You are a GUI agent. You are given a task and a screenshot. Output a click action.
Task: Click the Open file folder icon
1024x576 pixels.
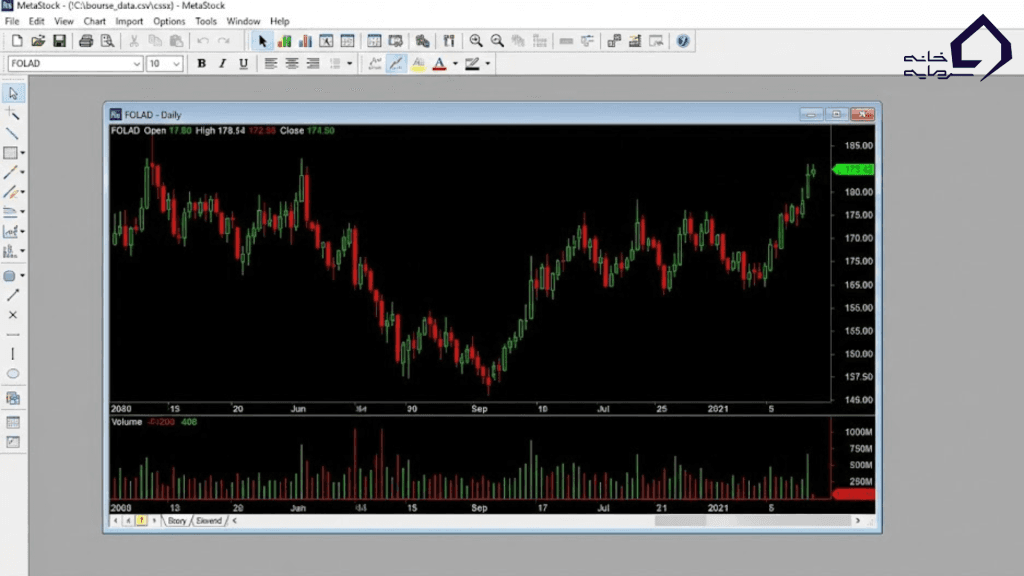[x=38, y=41]
